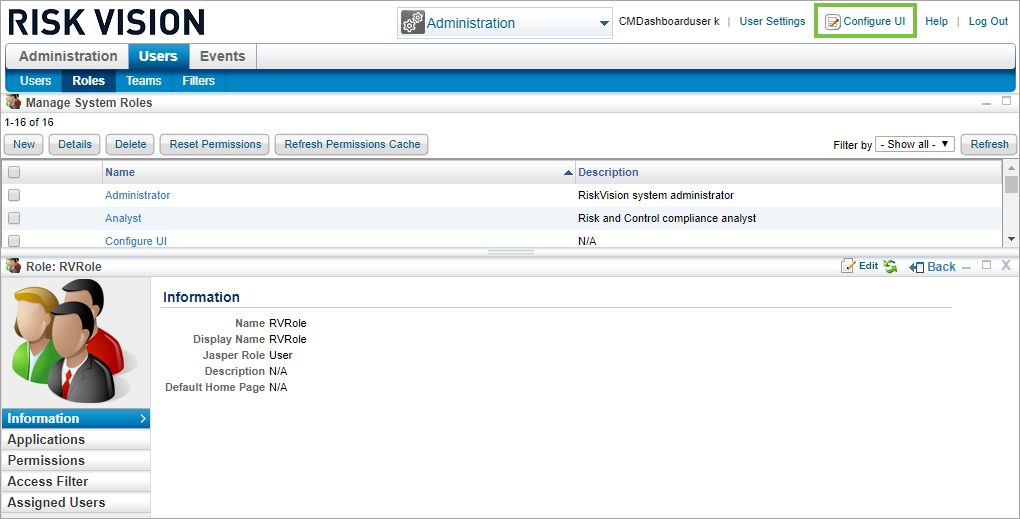The height and width of the screenshot is (519, 1020).
Task: Open the Filters sub-tab
Action: coord(198,81)
